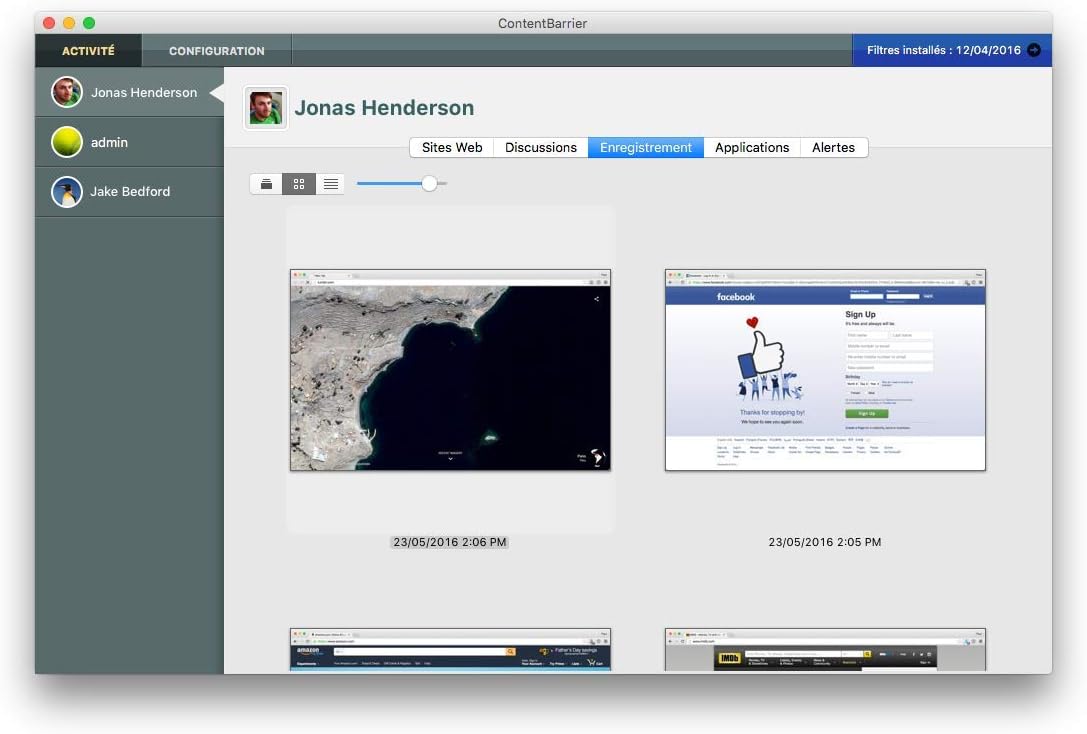Click the Amazon screenshot thumbnail
1087x734 pixels.
(450, 650)
